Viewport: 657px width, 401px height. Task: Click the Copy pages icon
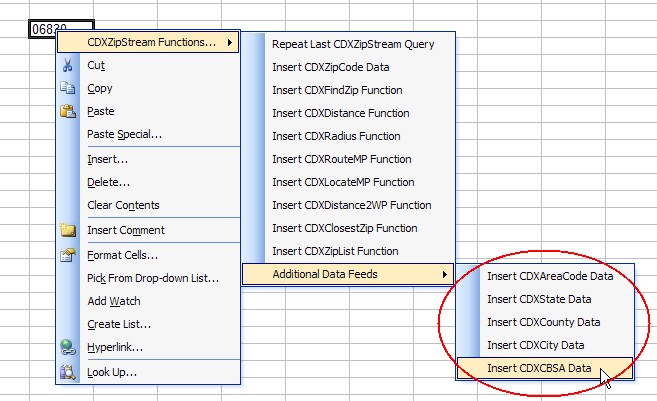pos(67,88)
